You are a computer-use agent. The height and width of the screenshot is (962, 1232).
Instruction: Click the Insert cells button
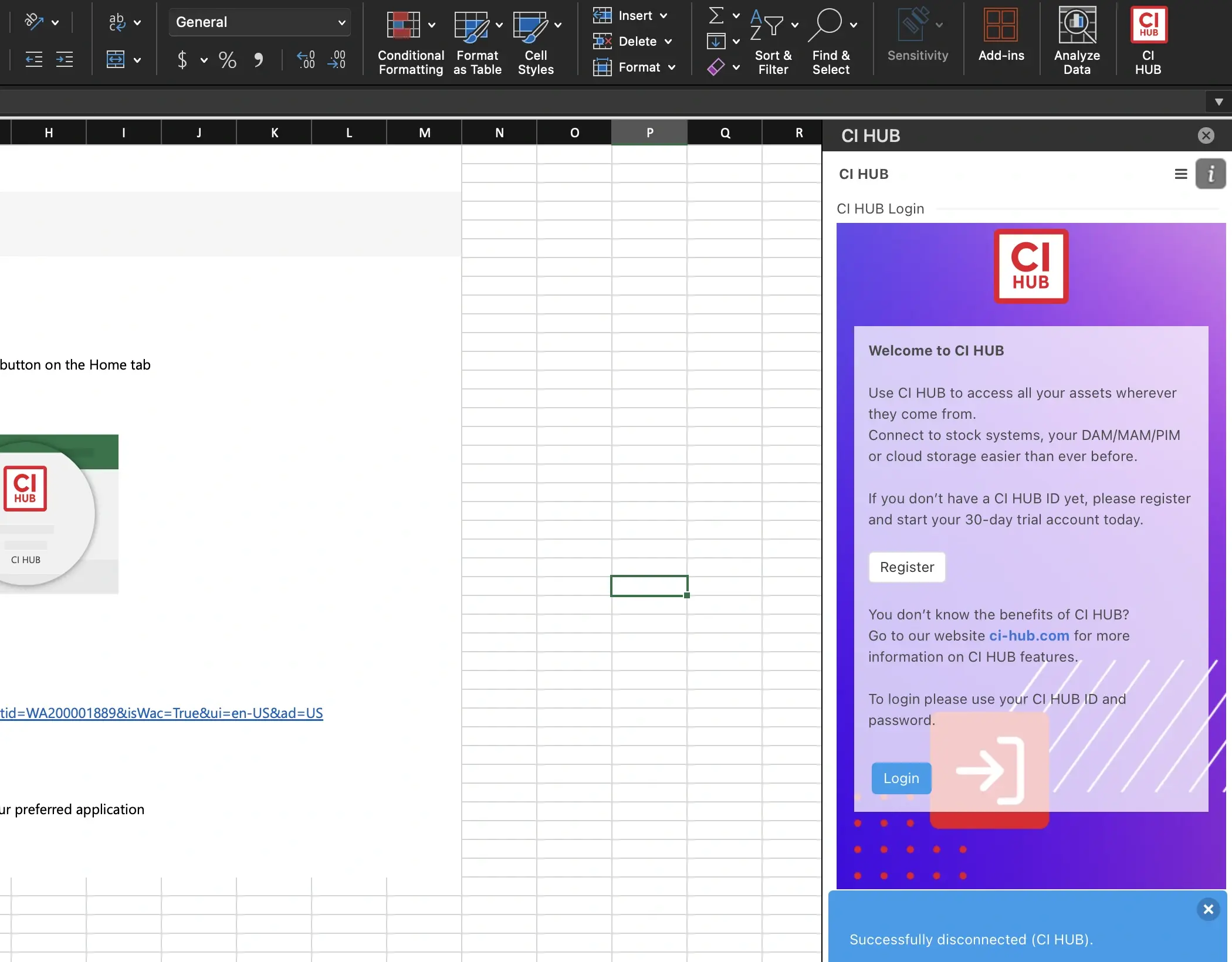[x=622, y=16]
